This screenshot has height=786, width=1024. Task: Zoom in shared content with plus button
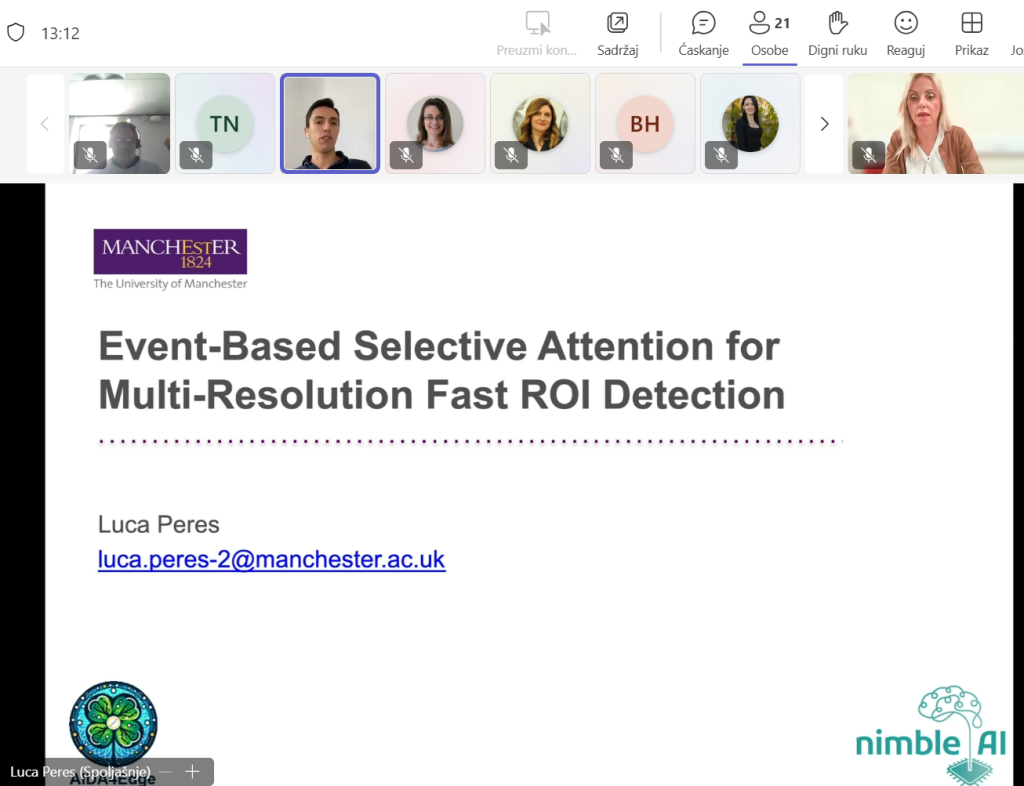[193, 772]
